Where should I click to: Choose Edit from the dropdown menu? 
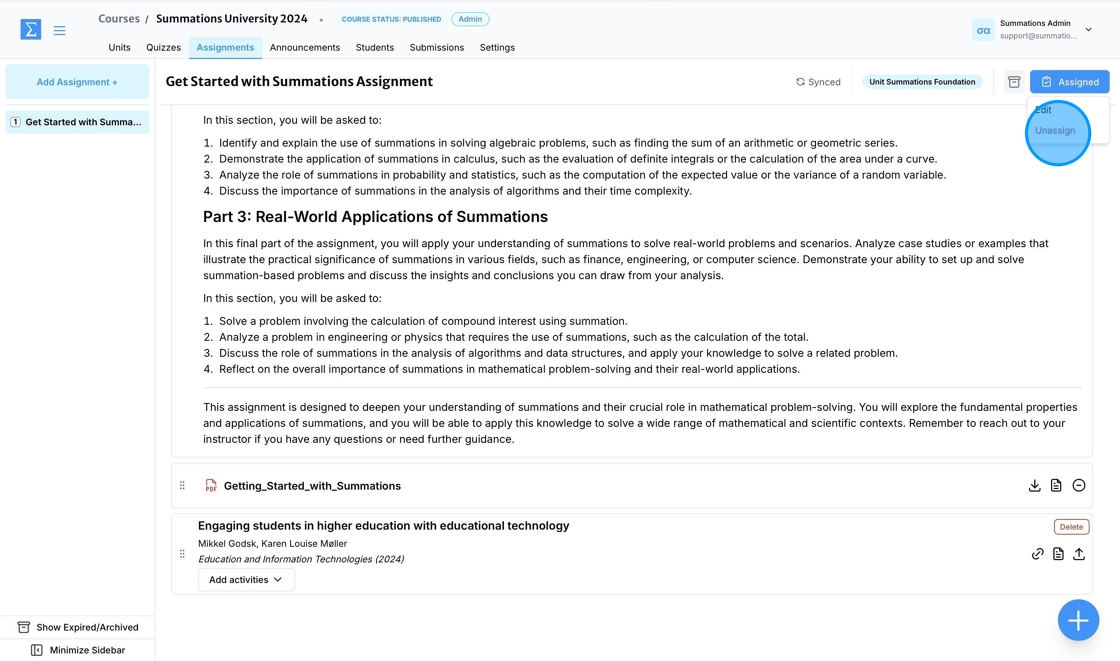[x=1044, y=110]
